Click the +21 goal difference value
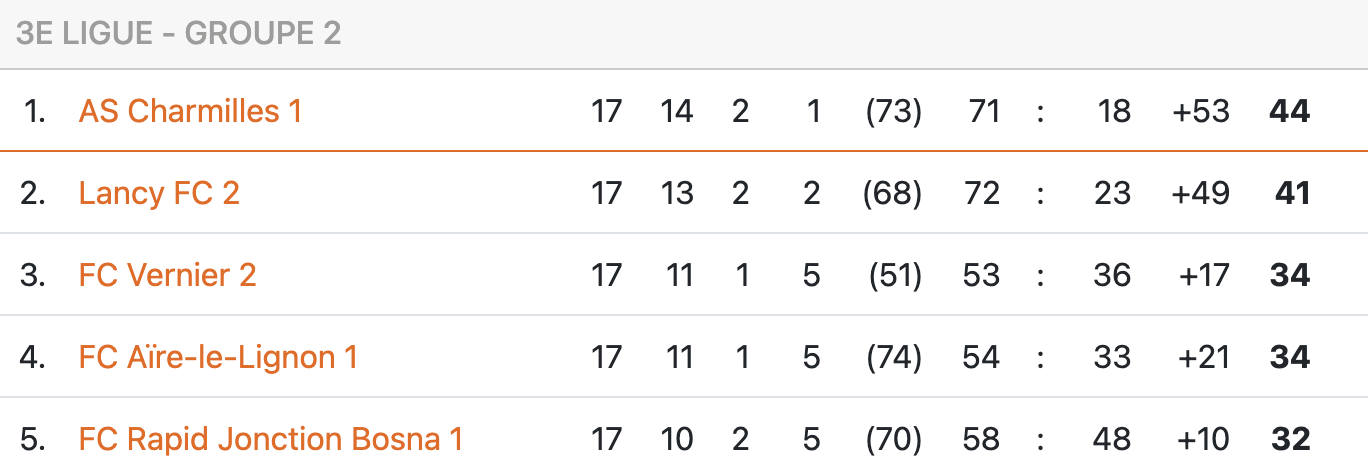 pos(1203,357)
